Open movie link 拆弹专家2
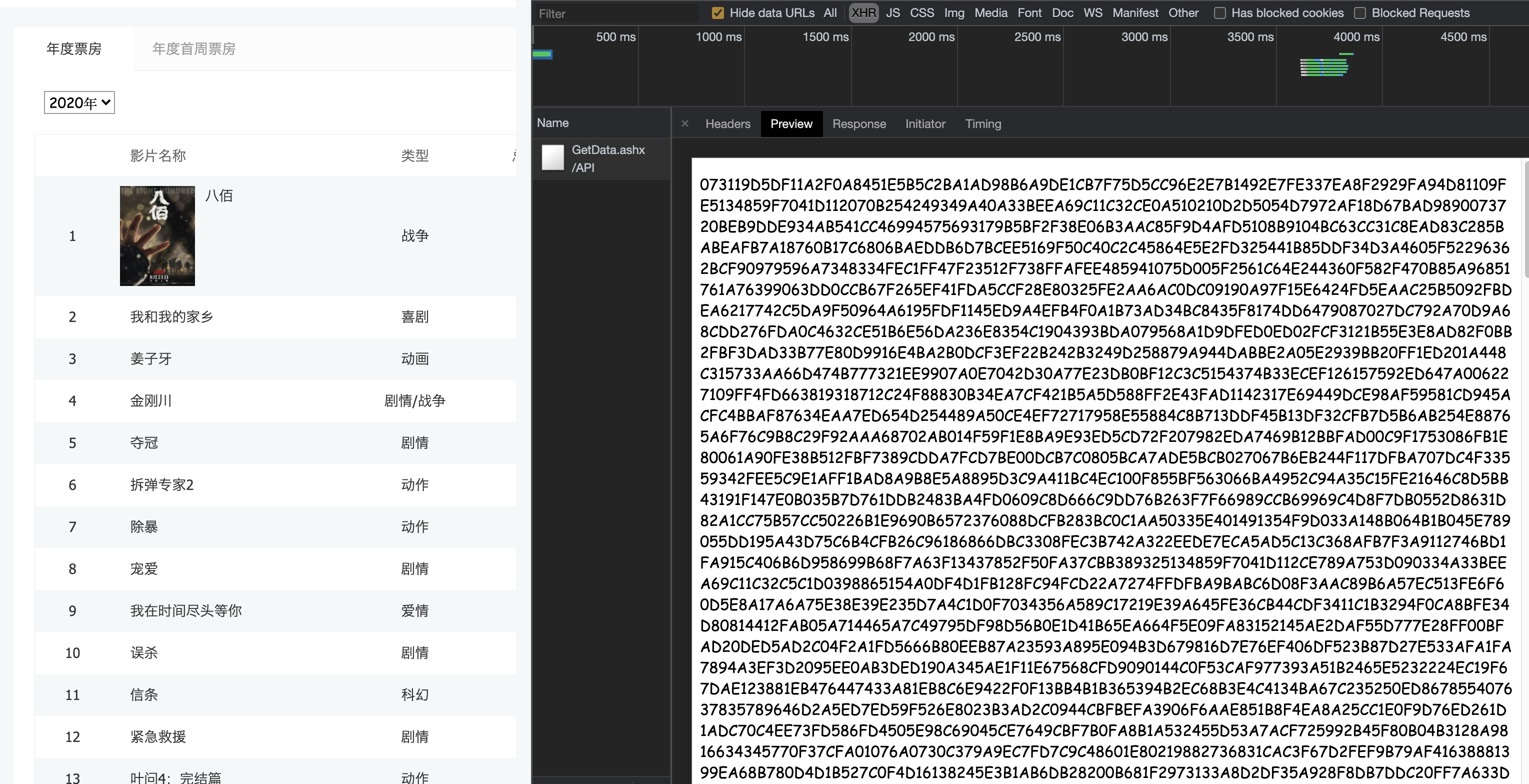This screenshot has height=784, width=1529. 162,485
